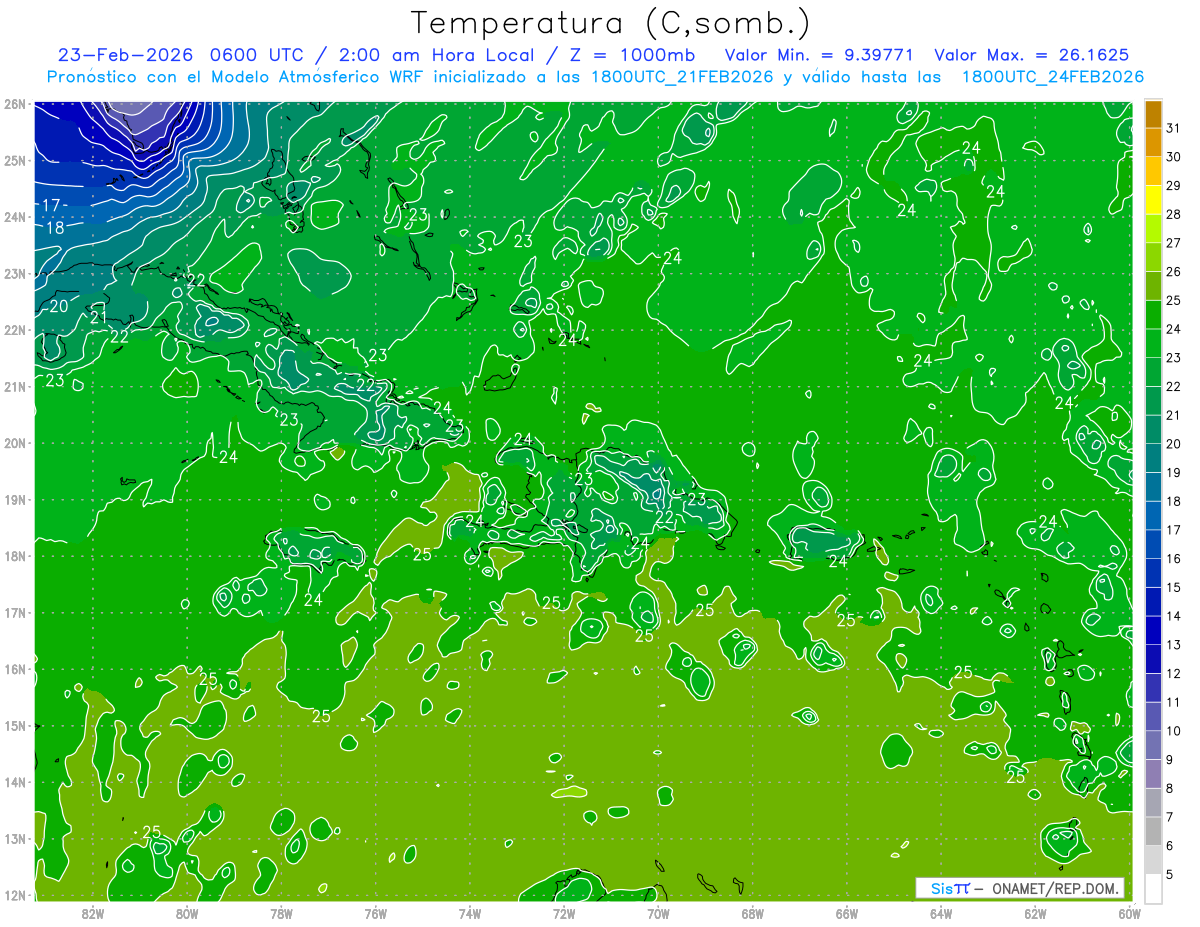Click the map contour label '20' near 22.5N
Image resolution: width=1200 pixels, height=927 pixels.
(x=60, y=306)
